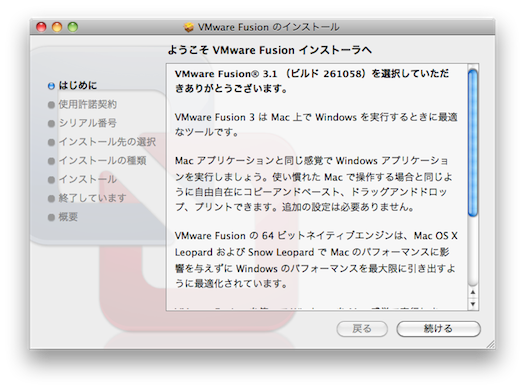Click the blue bullet beside はじめに
This screenshot has height=390, width=525.
[51, 86]
